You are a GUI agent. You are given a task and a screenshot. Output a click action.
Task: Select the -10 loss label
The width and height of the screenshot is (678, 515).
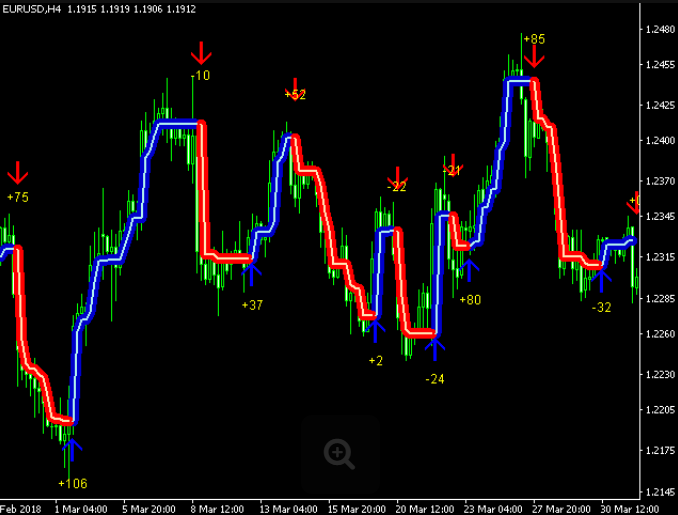[201, 76]
